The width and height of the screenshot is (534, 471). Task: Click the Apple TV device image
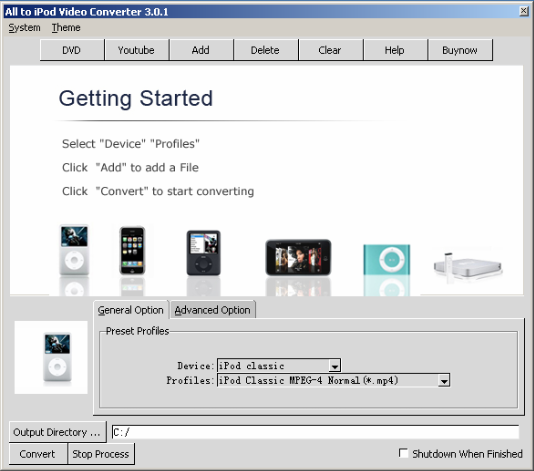point(467,267)
